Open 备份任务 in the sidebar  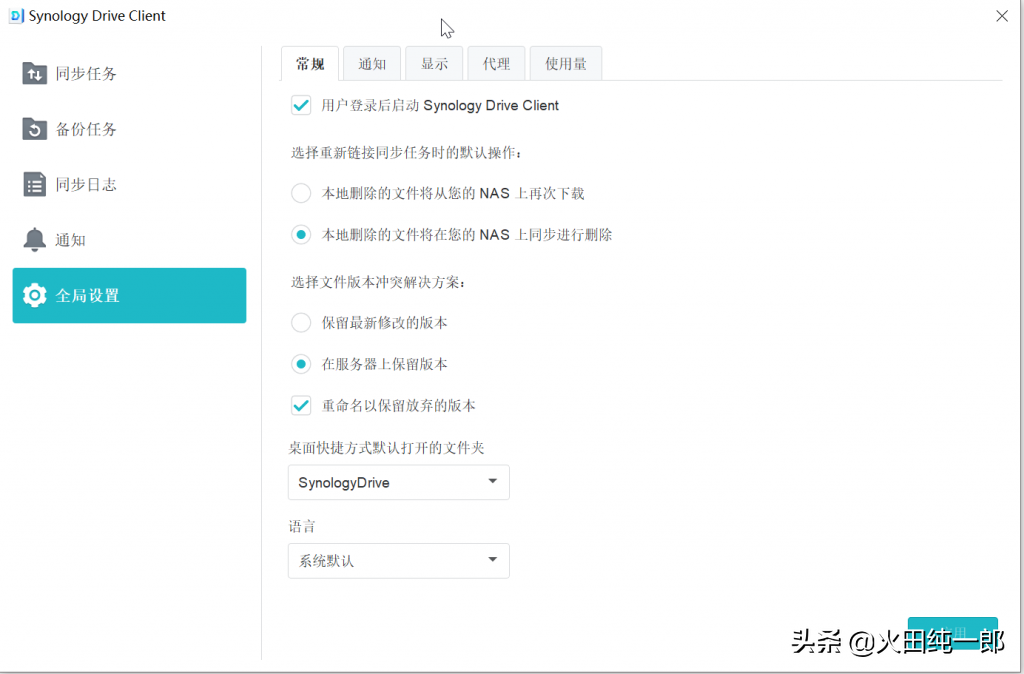[129, 129]
